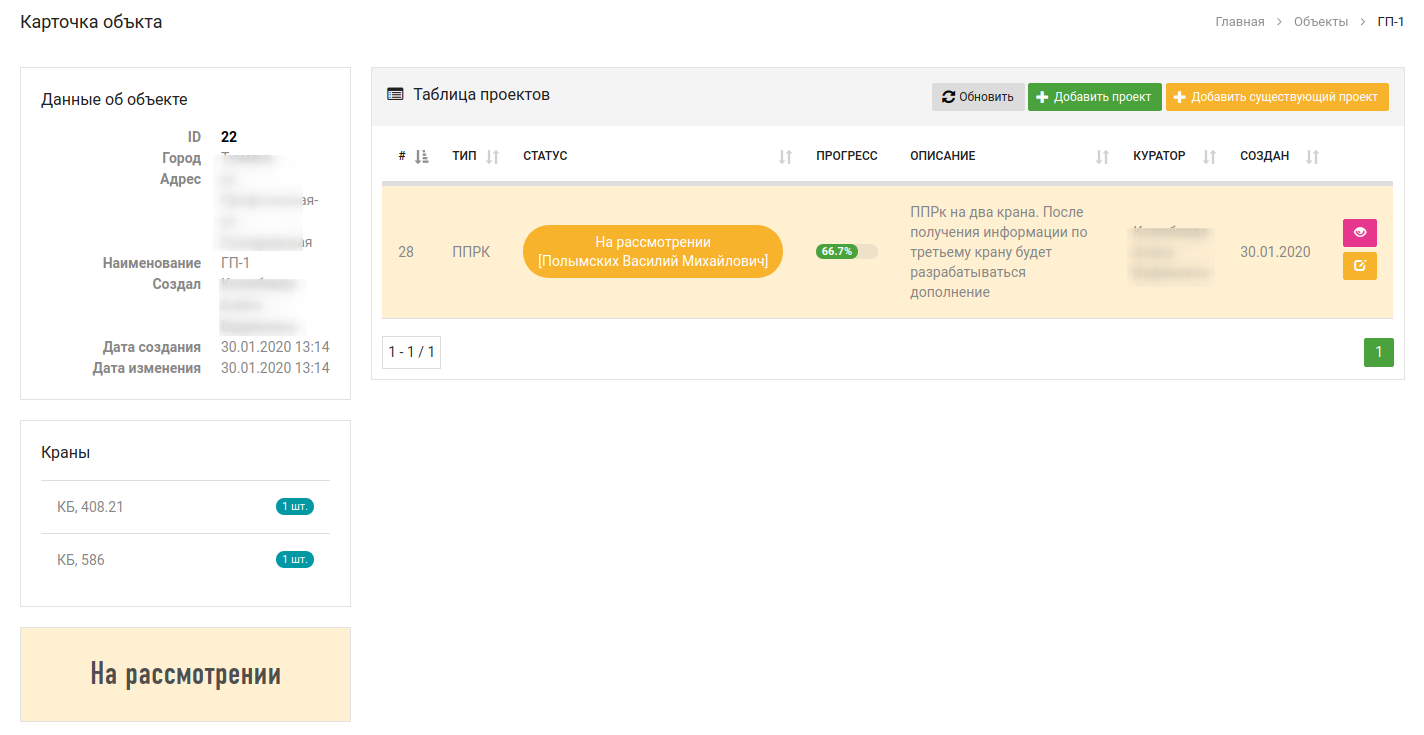
Task: Go to Объекты breadcrumb link
Action: [x=1320, y=22]
